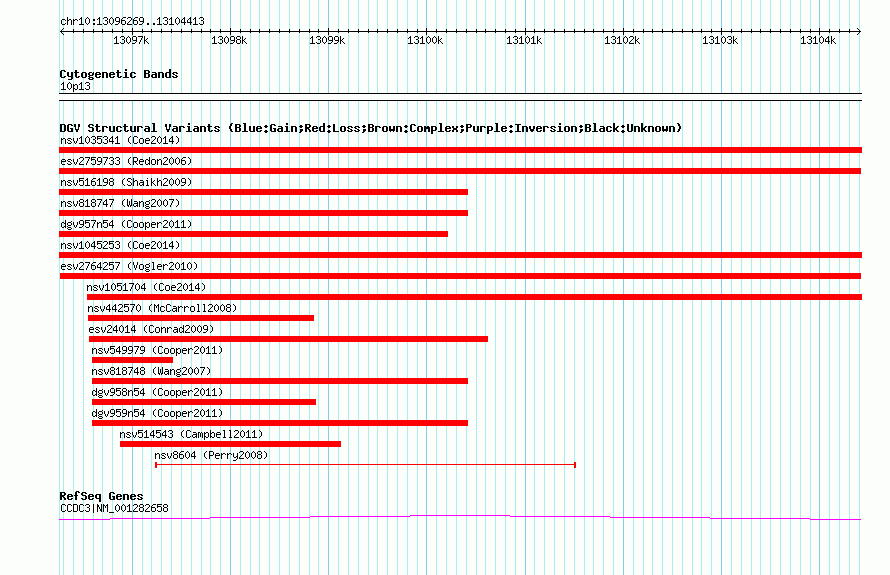Viewport: 890px width, 575px height.
Task: Click the 10p13 band label
Action: point(75,86)
